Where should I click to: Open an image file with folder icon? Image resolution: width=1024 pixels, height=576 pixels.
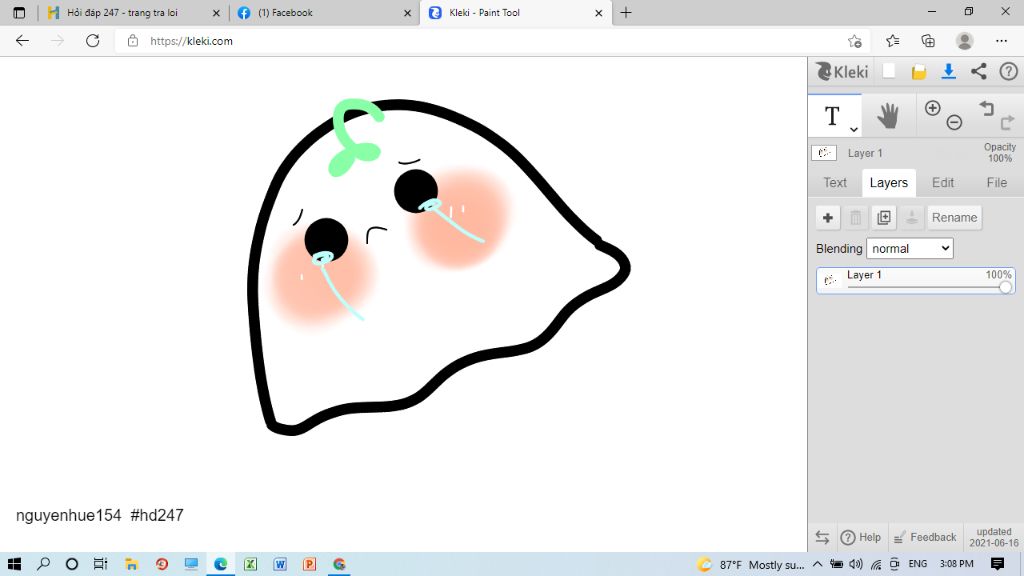pos(919,72)
